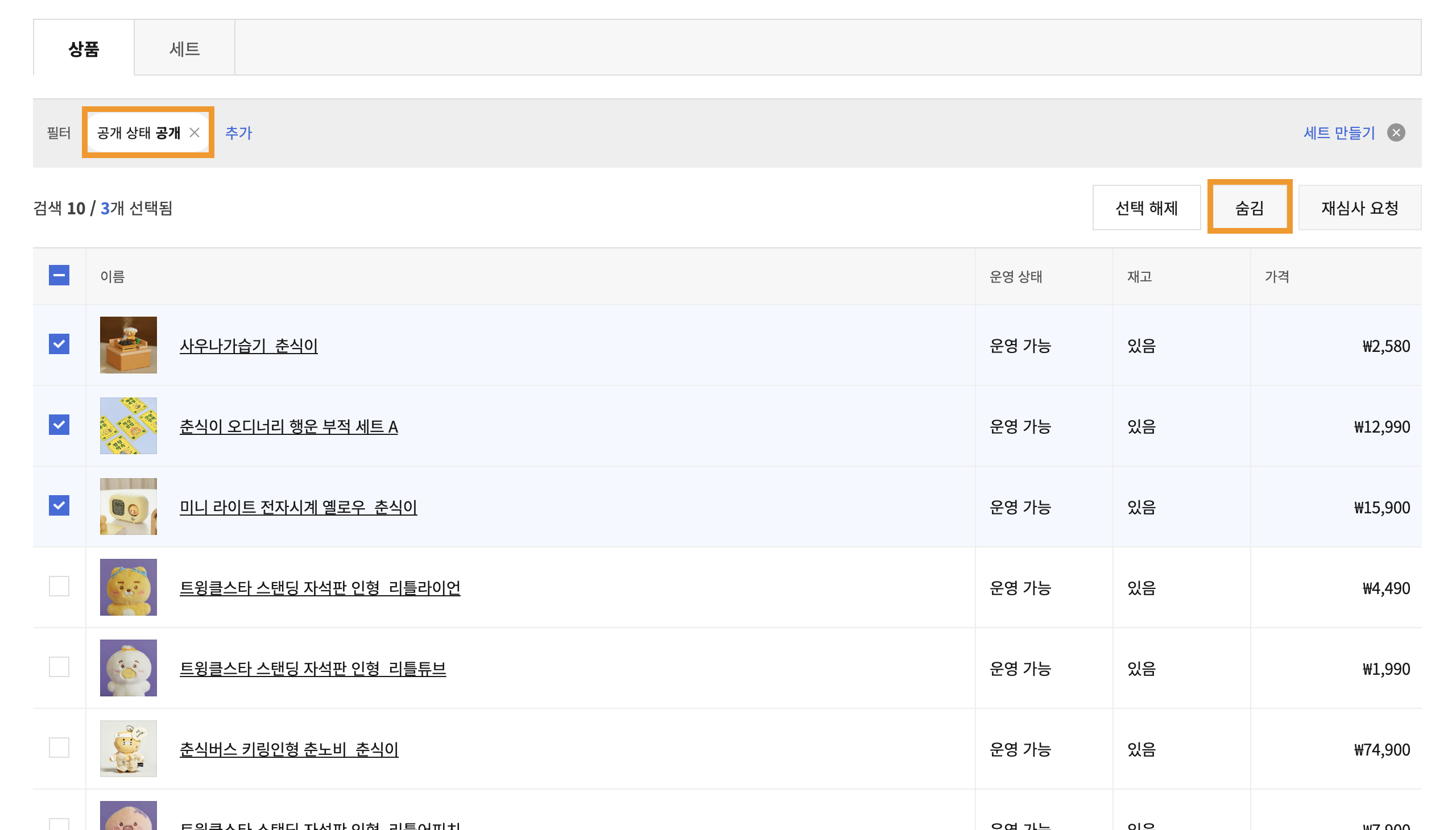Select the 상품 tab
The width and height of the screenshot is (1456, 830).
pos(84,48)
